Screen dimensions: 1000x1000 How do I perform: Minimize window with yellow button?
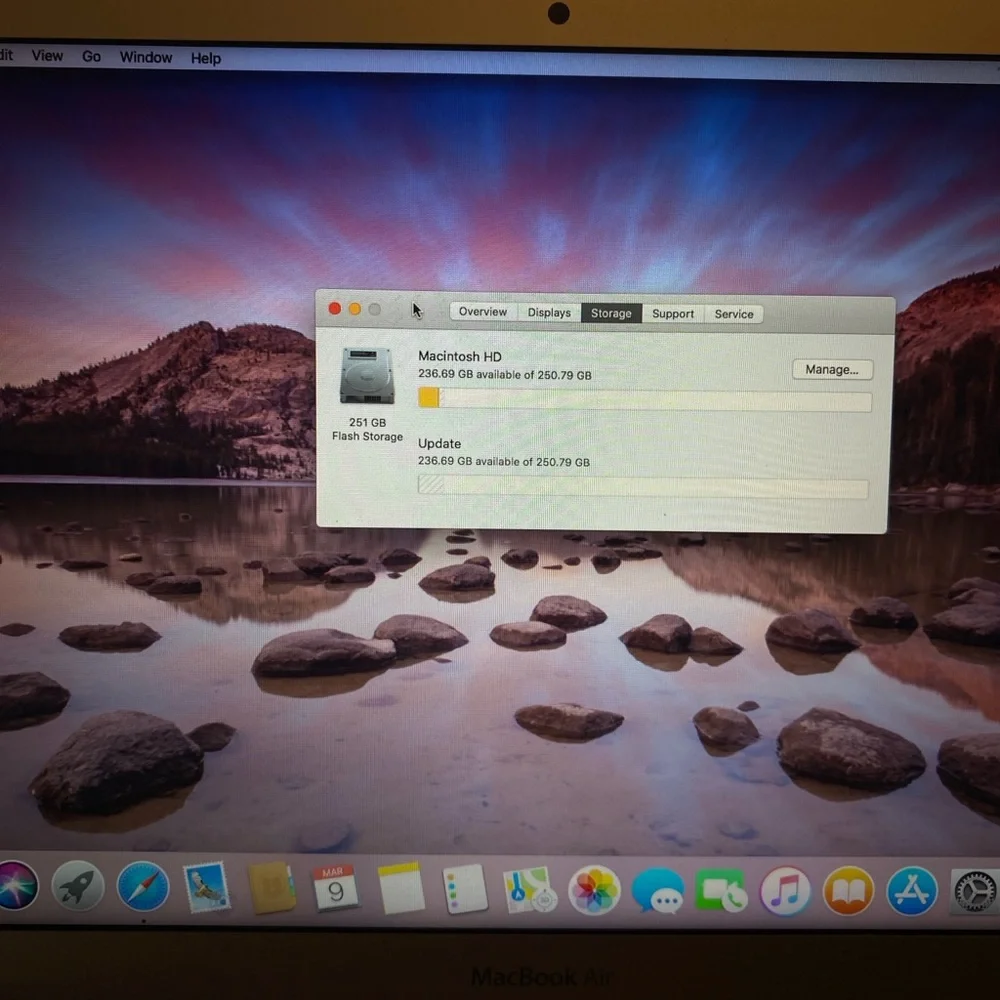[x=355, y=309]
